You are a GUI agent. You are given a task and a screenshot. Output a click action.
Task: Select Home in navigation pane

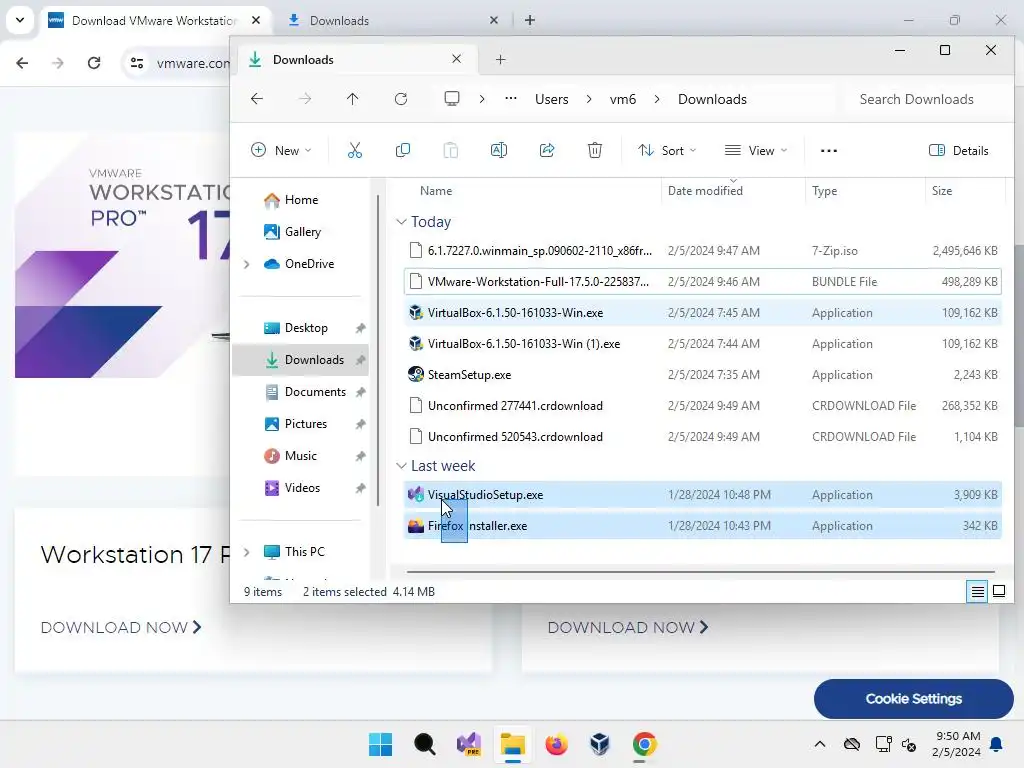(300, 200)
